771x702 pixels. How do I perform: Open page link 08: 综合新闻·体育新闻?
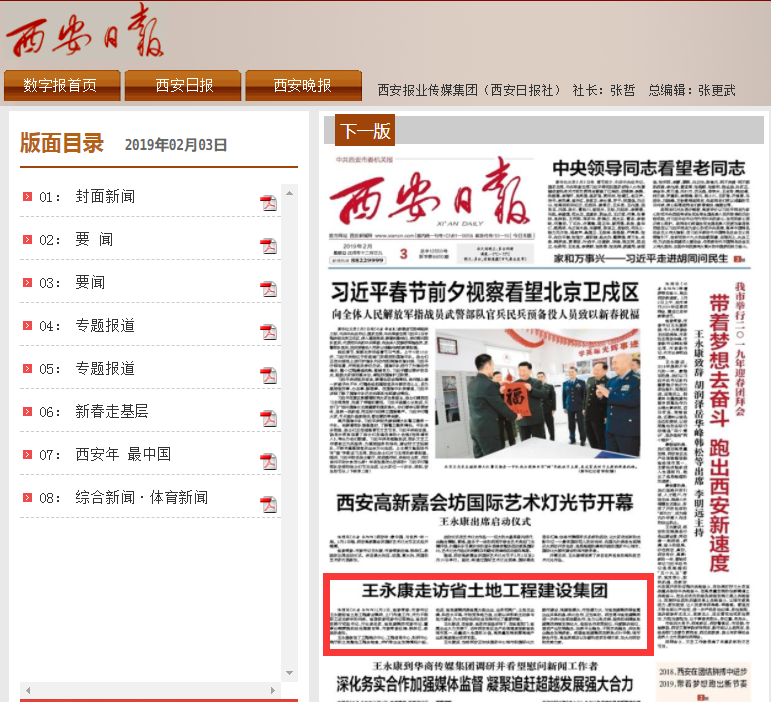141,497
